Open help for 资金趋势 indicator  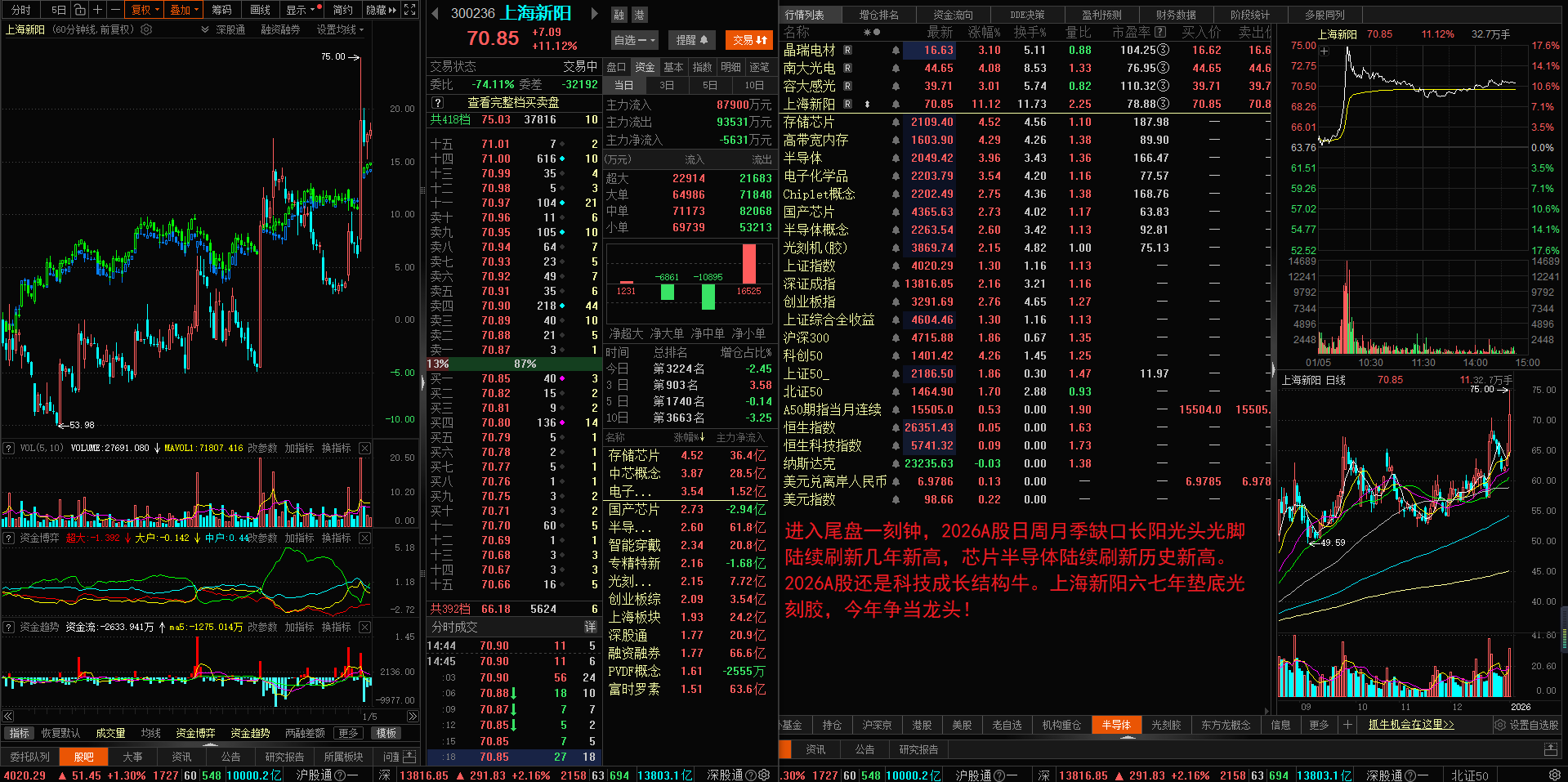[x=9, y=627]
